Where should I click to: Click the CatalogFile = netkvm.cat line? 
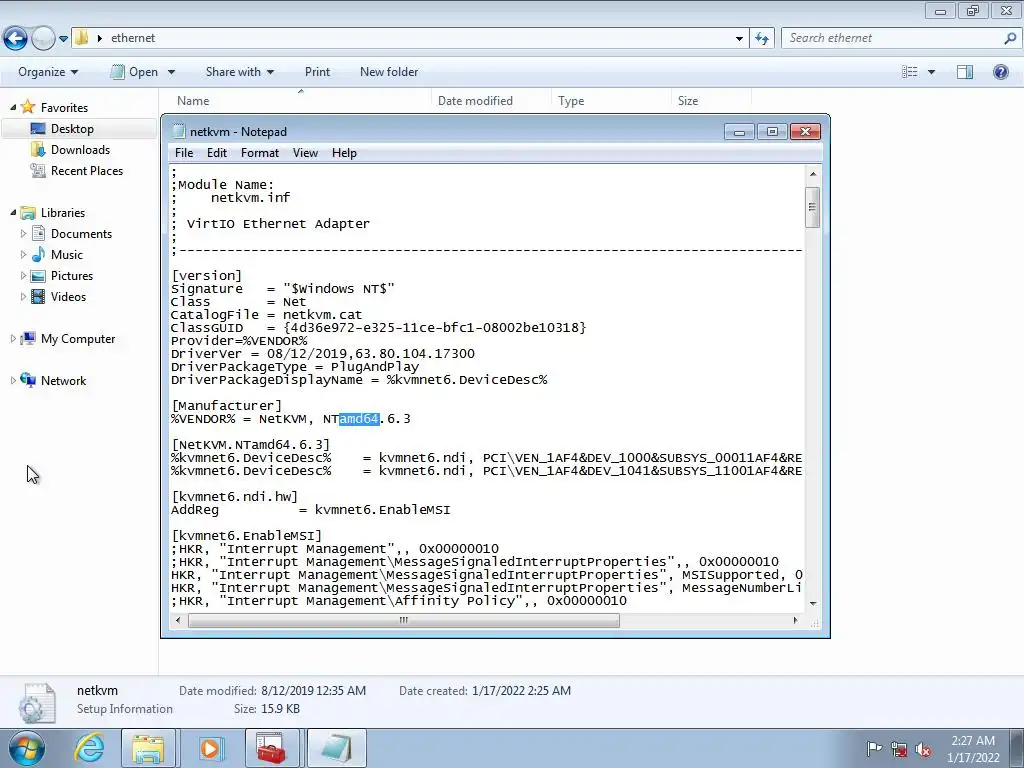(266, 314)
